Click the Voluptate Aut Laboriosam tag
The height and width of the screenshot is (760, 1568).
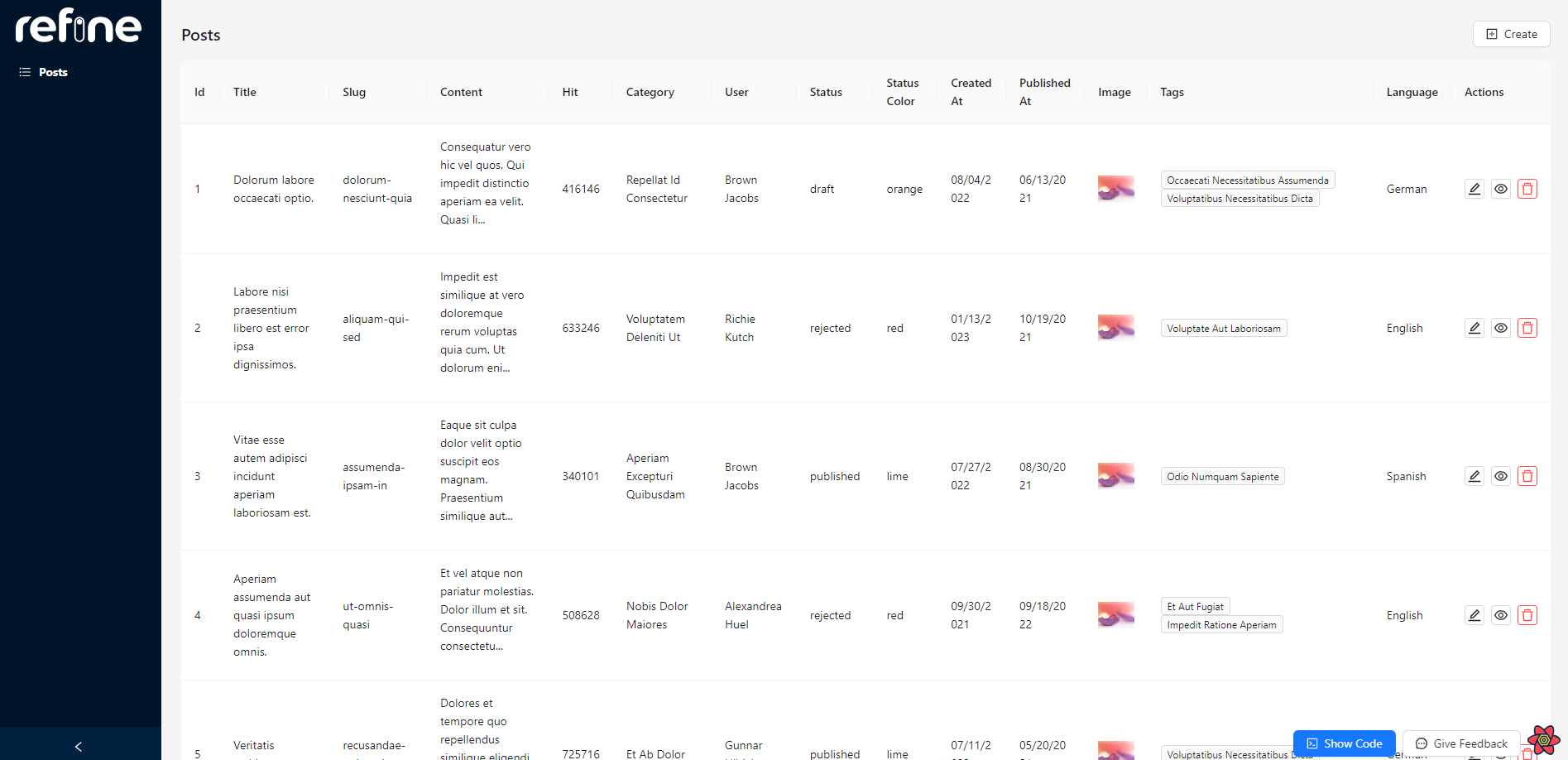click(x=1223, y=329)
